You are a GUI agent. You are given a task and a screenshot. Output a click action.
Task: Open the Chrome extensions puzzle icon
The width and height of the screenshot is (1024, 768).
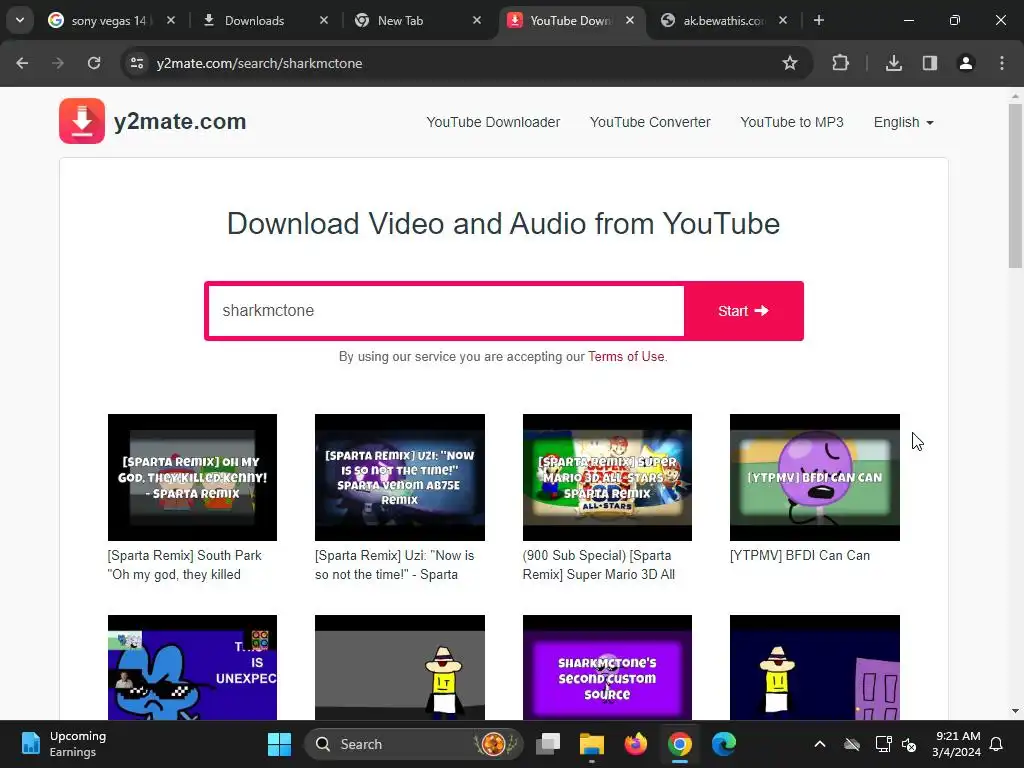(840, 63)
